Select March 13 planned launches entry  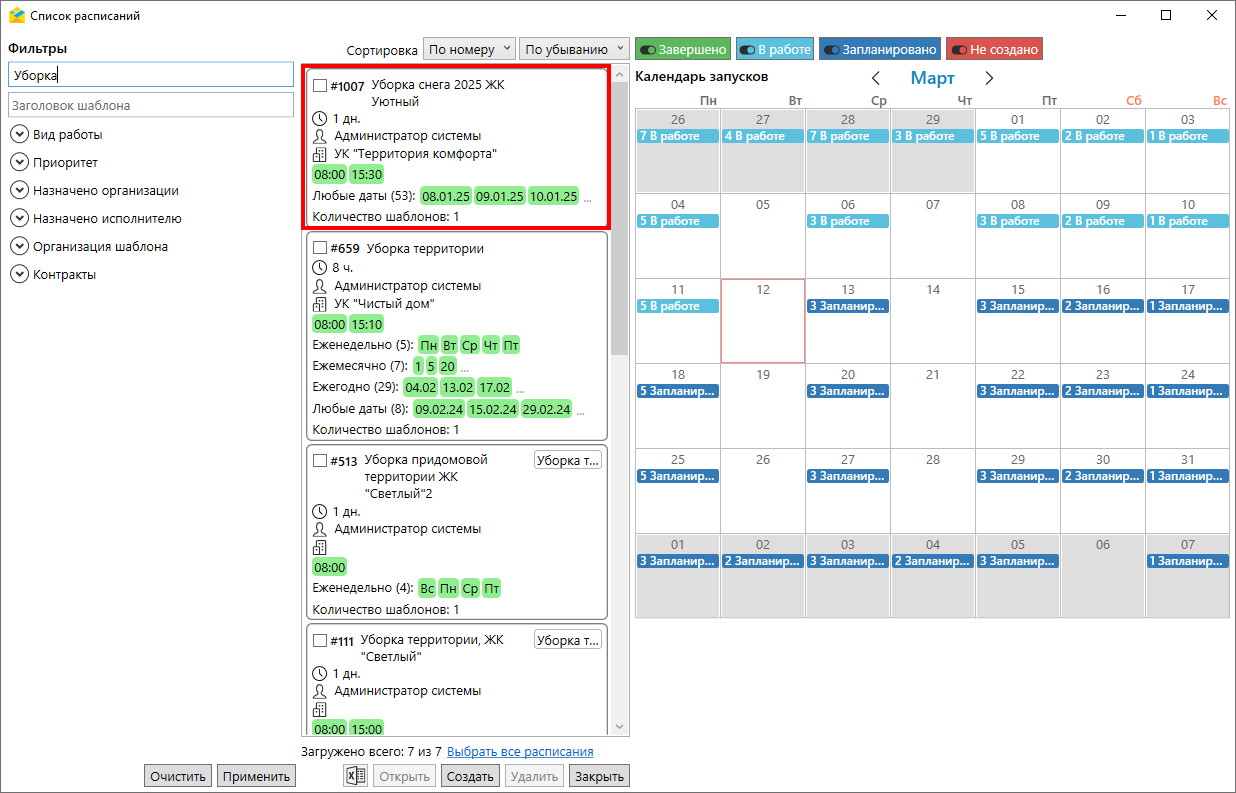point(847,306)
